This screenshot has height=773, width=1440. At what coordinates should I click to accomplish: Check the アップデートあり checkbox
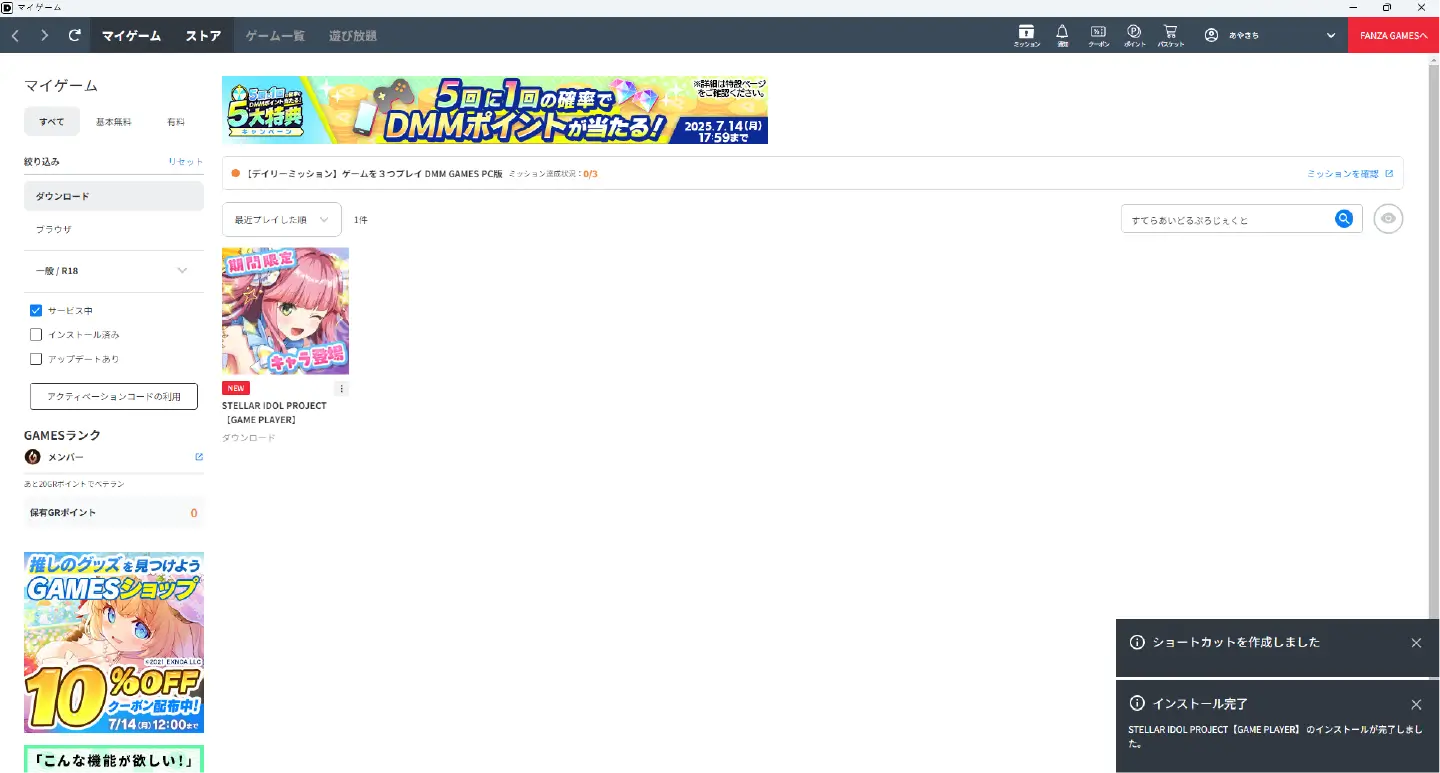[x=36, y=359]
